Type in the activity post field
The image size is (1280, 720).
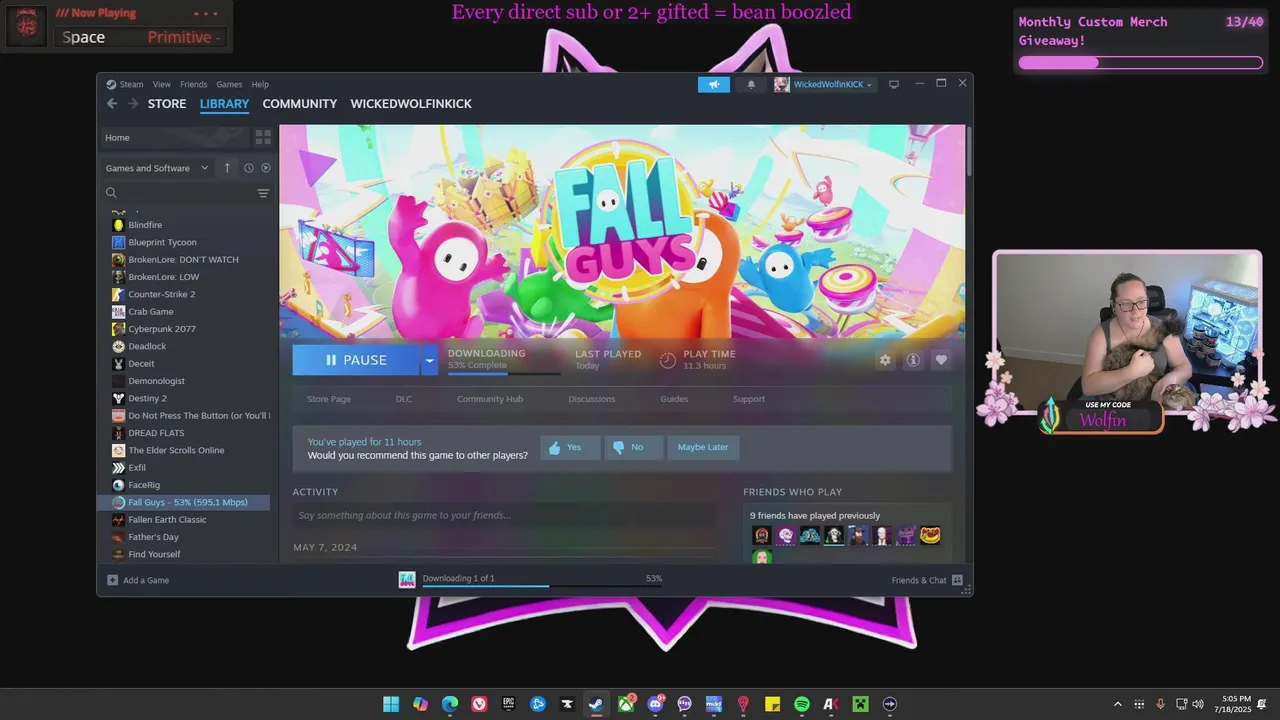[504, 515]
